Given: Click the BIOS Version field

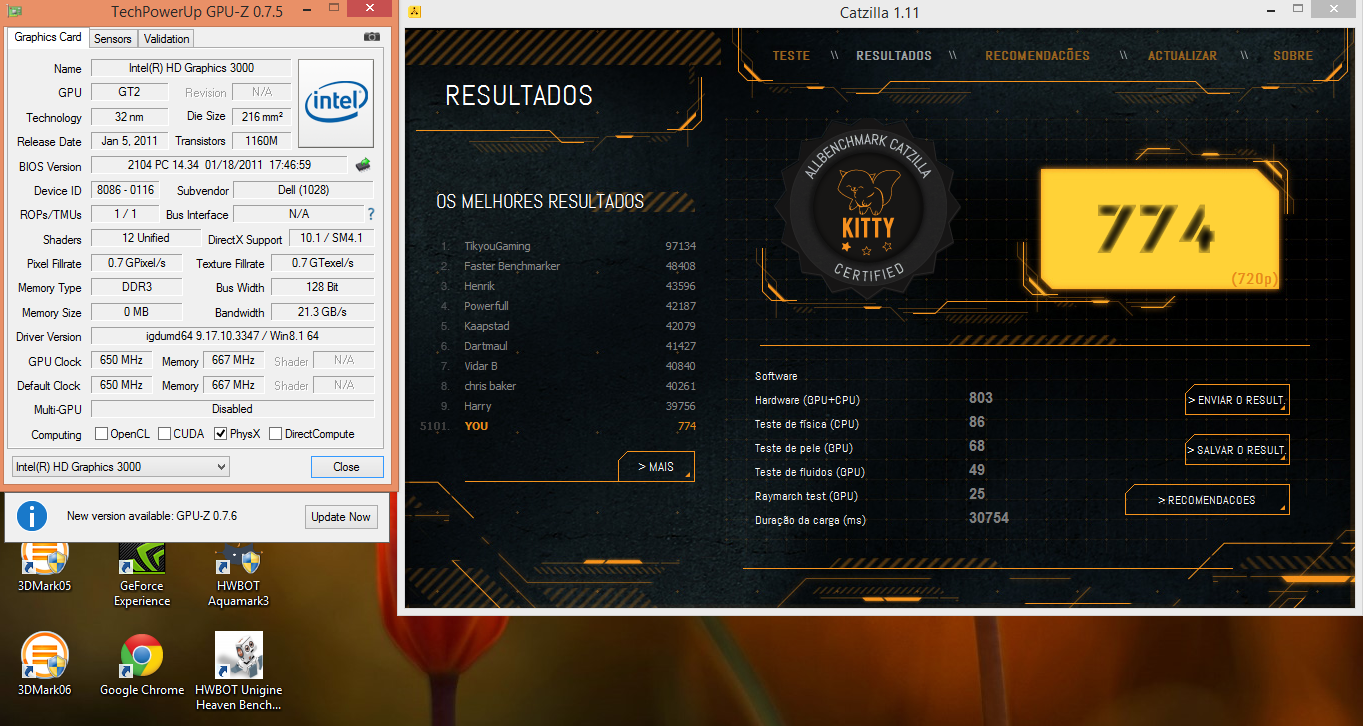Looking at the screenshot, I should pos(219,165).
